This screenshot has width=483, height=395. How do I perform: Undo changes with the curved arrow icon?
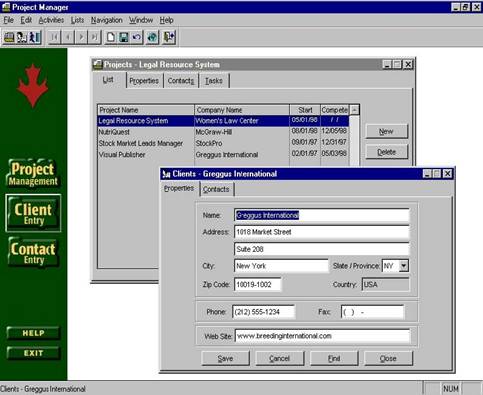coord(137,37)
